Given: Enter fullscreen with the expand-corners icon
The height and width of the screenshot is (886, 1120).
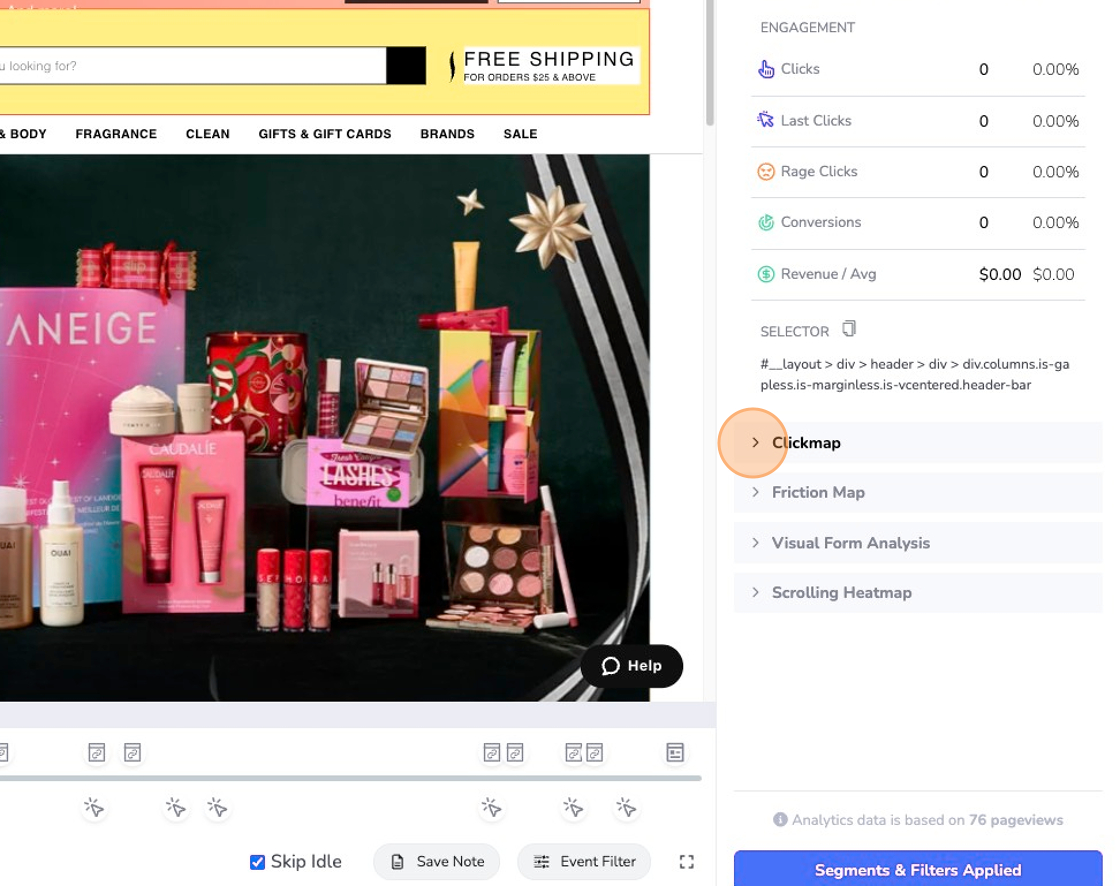Looking at the screenshot, I should pos(686,862).
